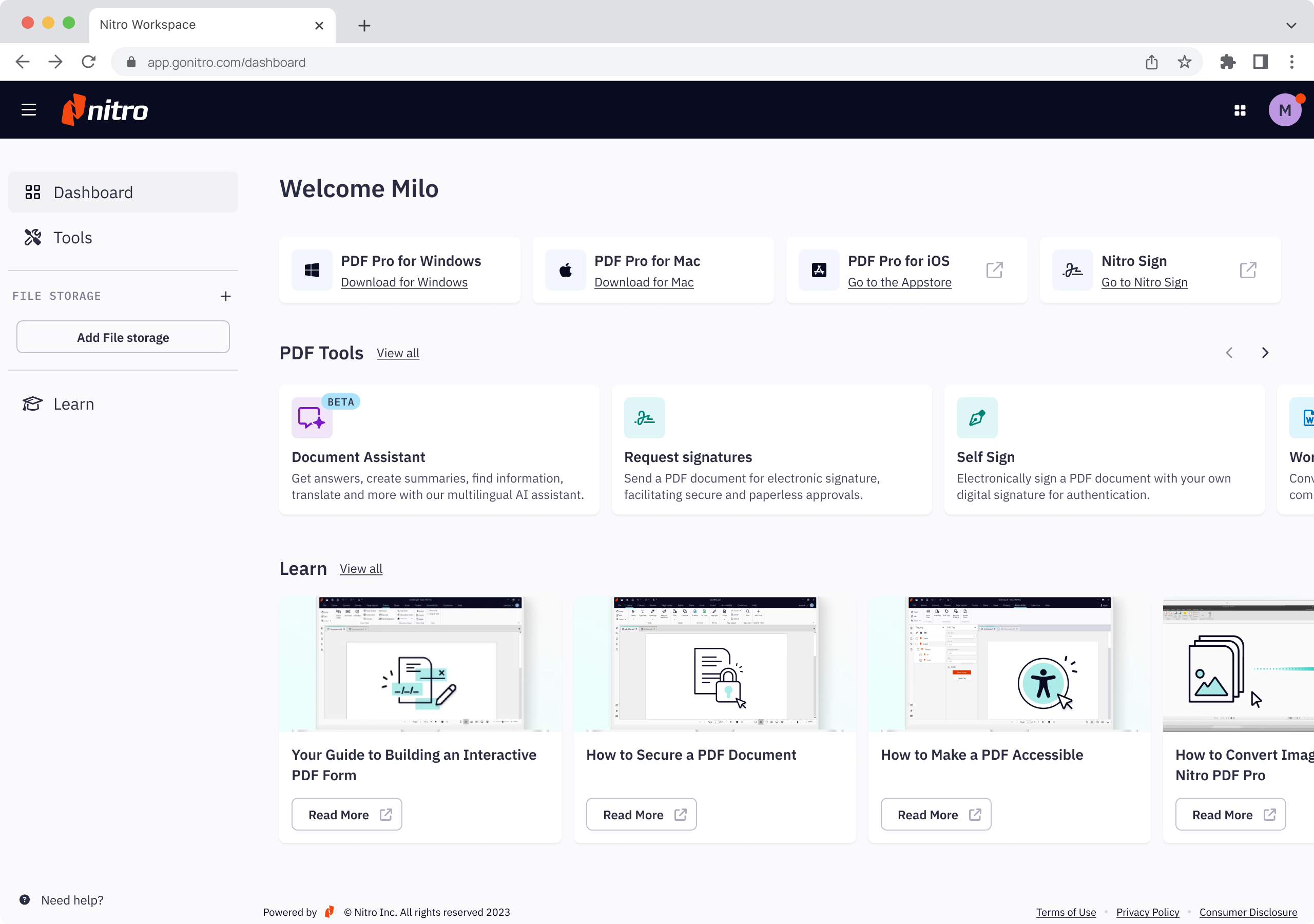Expand more PDF Tools with the right chevron
The image size is (1314, 924).
[1265, 353]
